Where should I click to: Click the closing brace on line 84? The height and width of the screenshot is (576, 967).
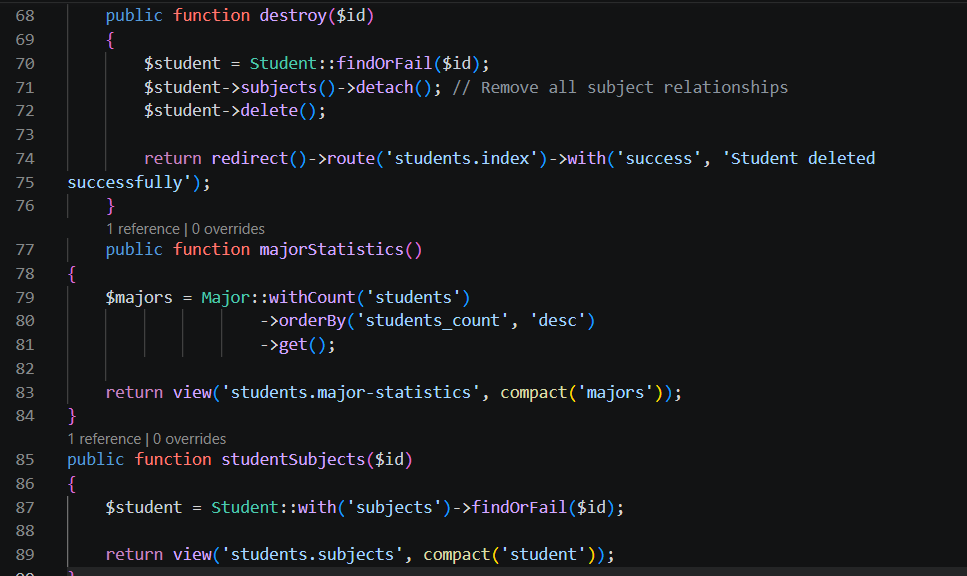(72, 416)
